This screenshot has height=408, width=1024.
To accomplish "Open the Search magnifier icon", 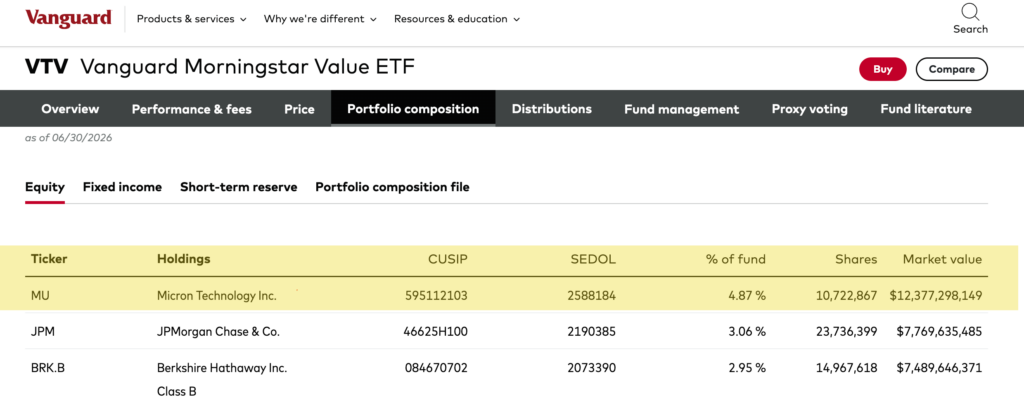I will click(970, 12).
